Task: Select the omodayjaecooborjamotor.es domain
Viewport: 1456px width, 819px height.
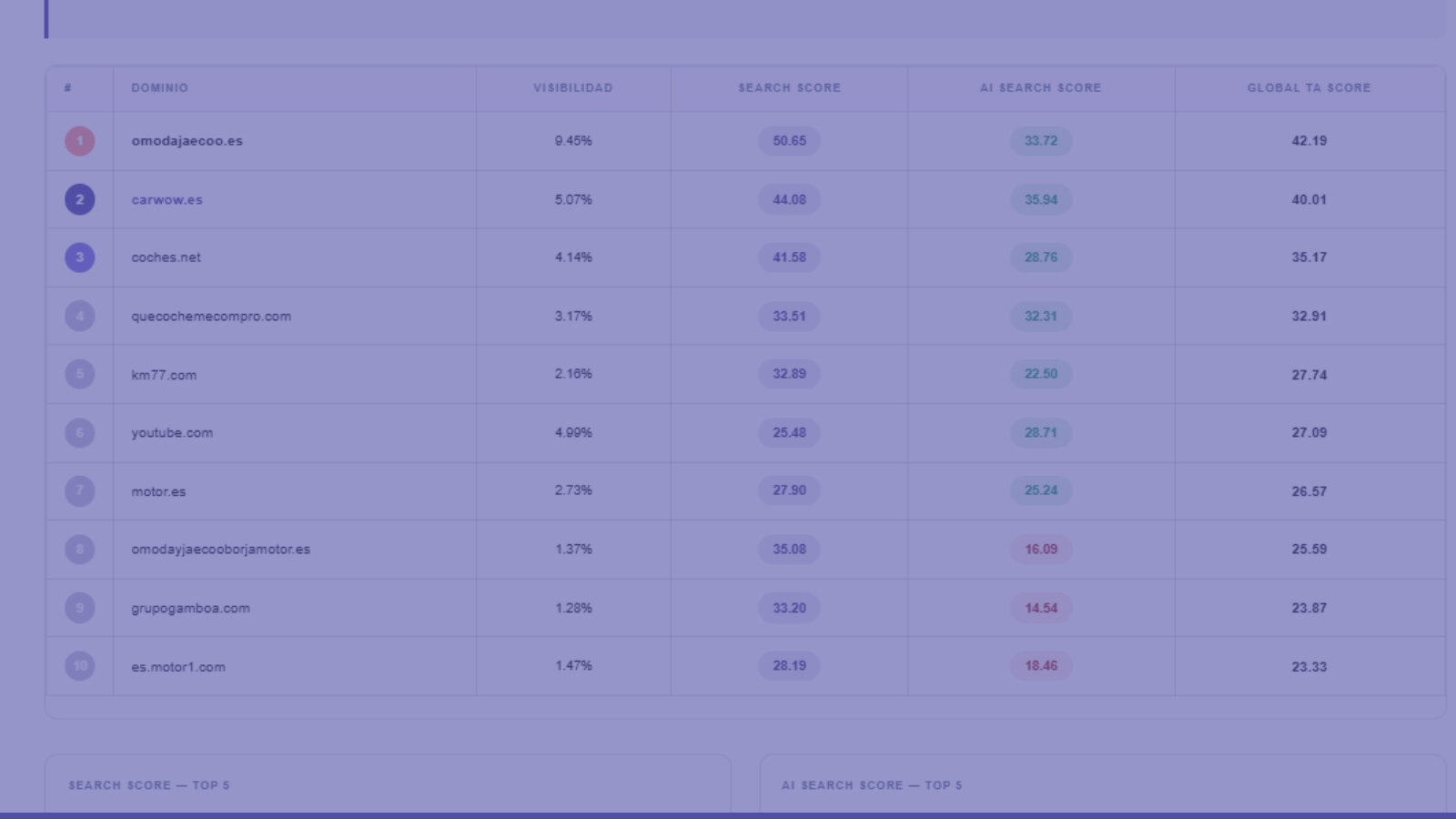Action: pyautogui.click(x=220, y=550)
